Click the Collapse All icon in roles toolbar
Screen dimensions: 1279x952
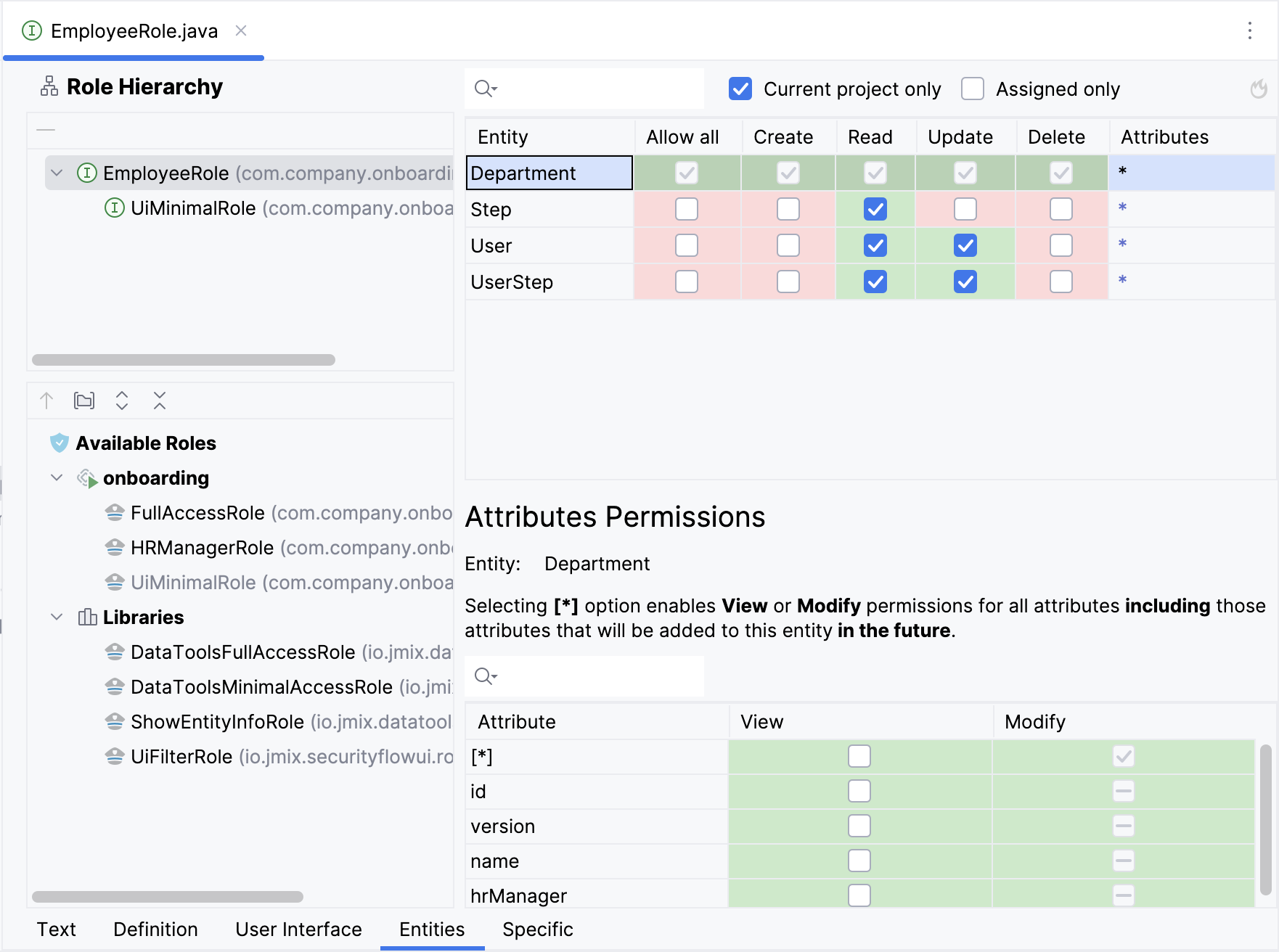pos(160,401)
